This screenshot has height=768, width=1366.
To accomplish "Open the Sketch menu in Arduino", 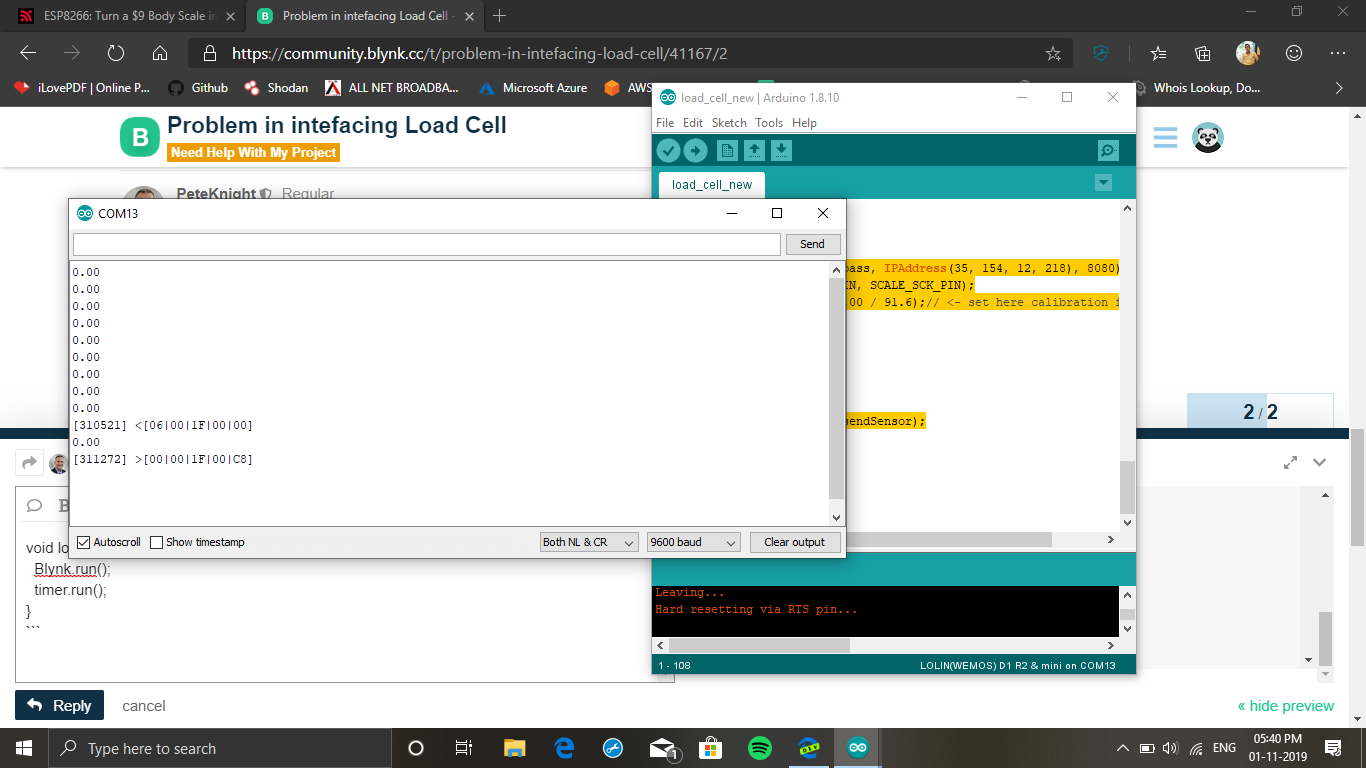I will 729,123.
